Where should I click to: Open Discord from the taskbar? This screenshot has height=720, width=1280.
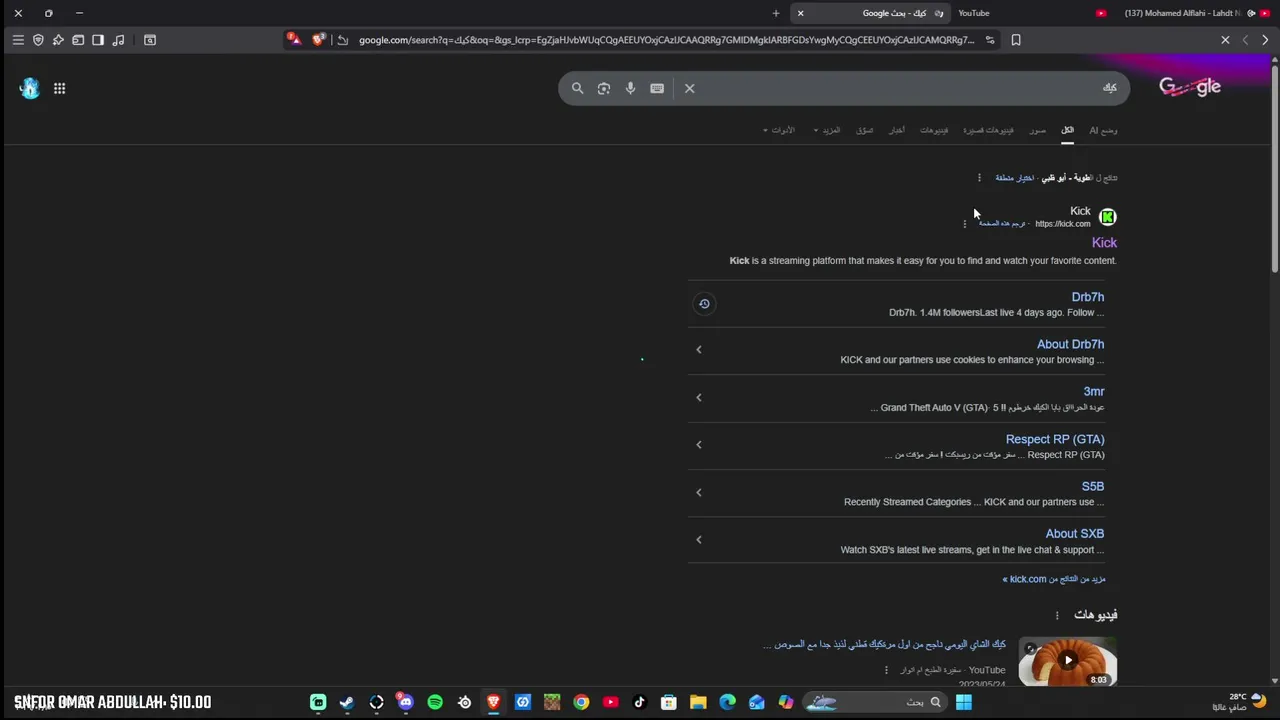coord(405,702)
